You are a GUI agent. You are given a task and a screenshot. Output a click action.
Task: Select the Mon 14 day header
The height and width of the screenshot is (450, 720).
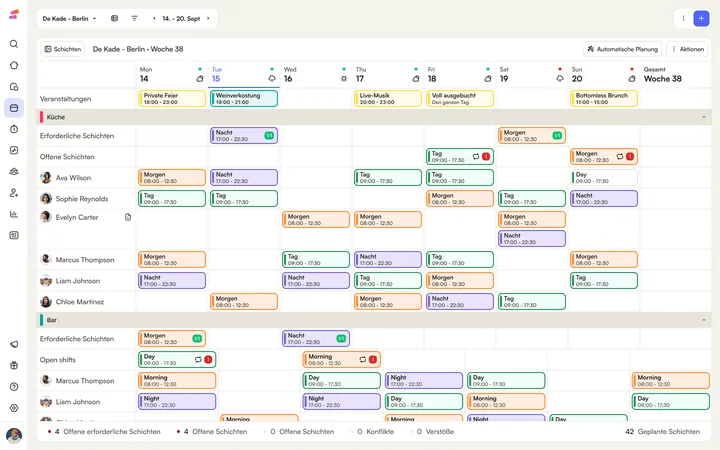pyautogui.click(x=171, y=74)
